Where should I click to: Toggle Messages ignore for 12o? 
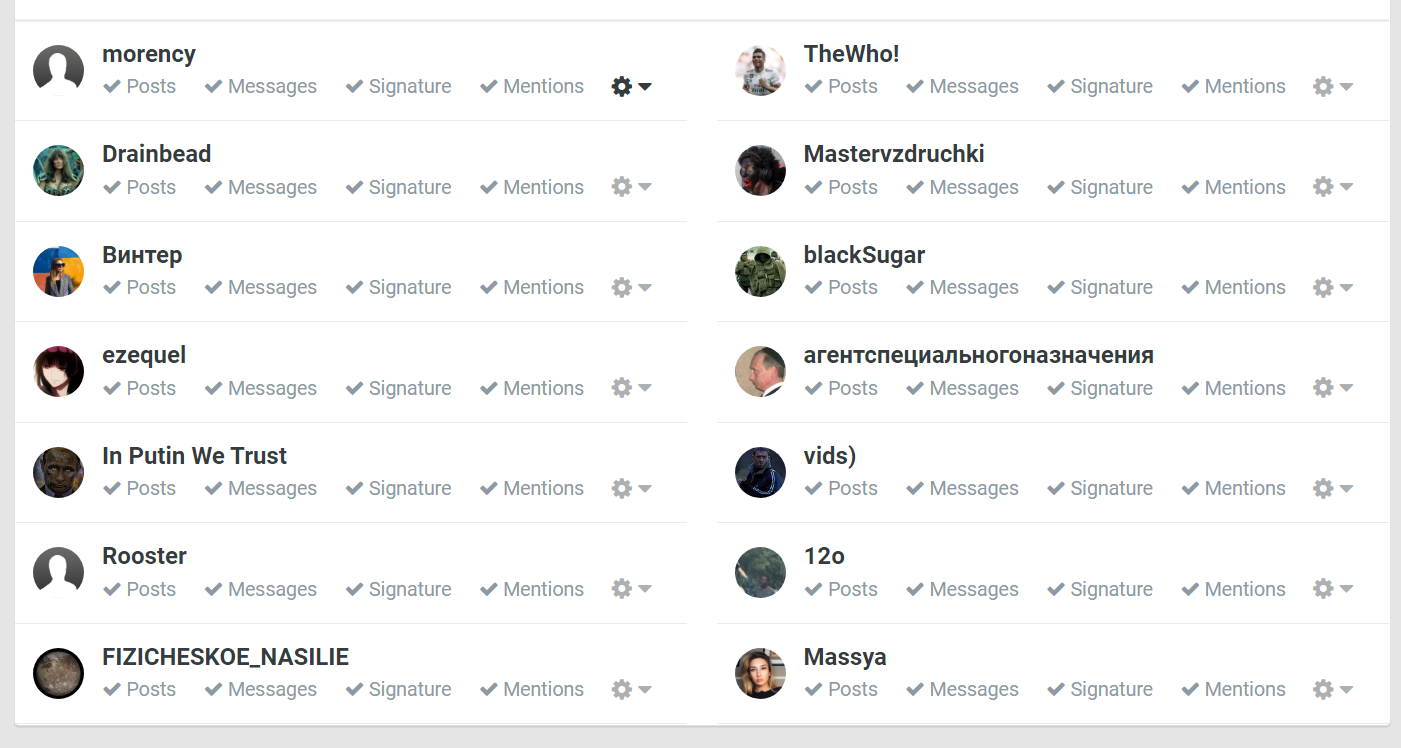[962, 589]
